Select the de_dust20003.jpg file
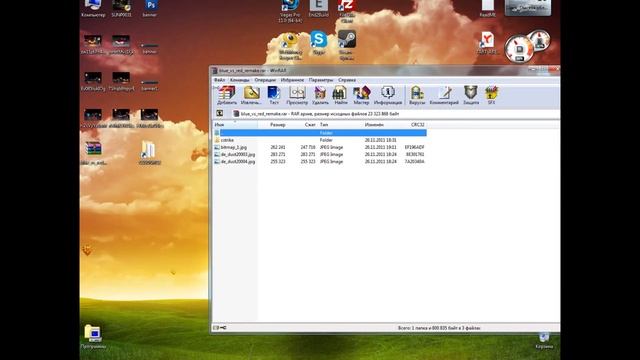The height and width of the screenshot is (360, 640). click(x=320, y=155)
